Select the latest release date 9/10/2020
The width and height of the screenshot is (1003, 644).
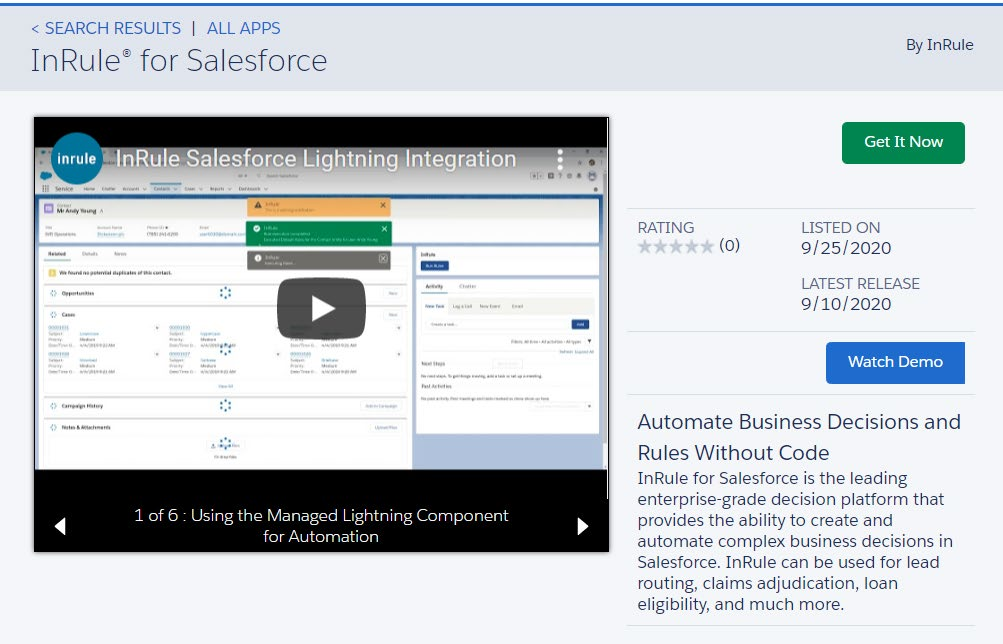click(x=846, y=304)
